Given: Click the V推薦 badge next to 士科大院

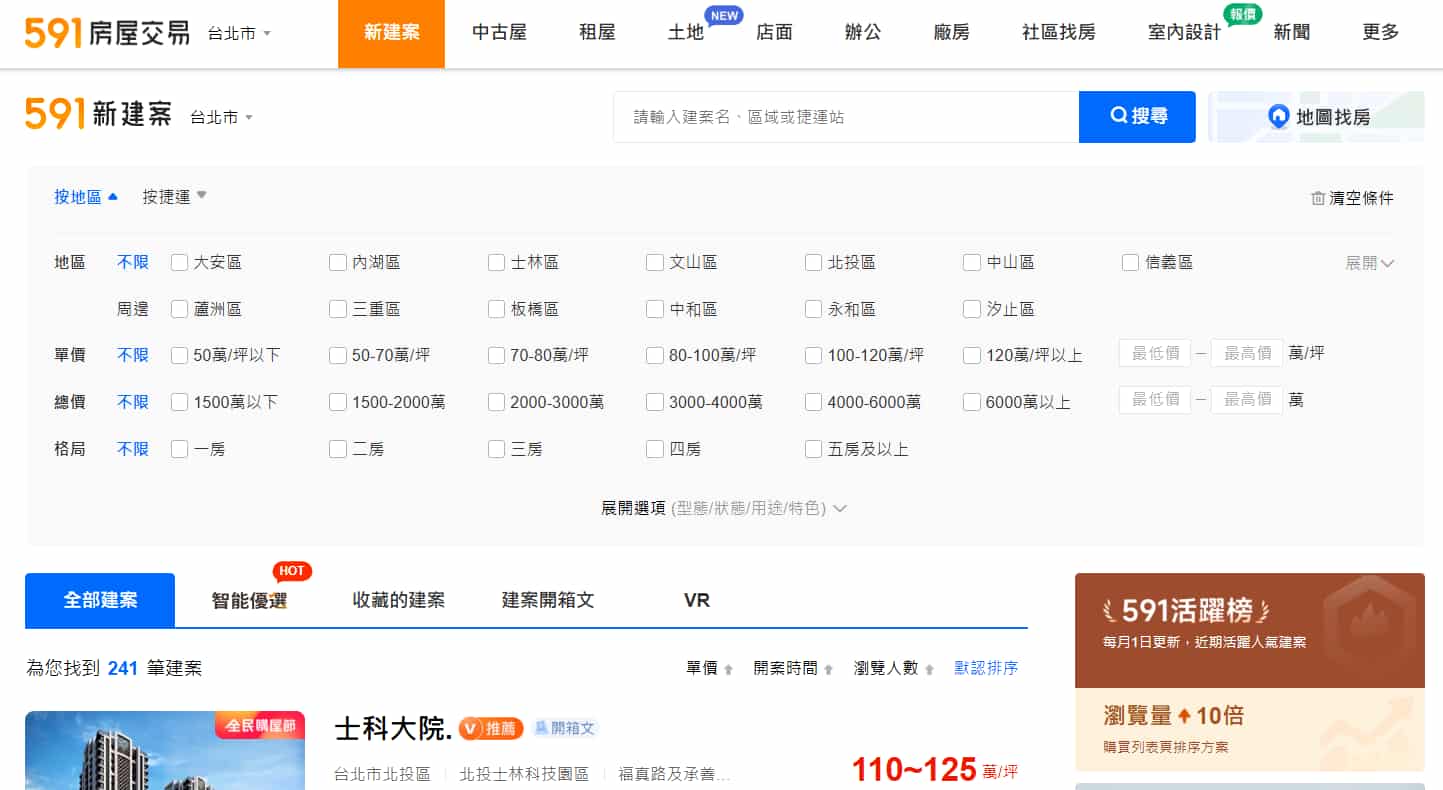Looking at the screenshot, I should [493, 728].
